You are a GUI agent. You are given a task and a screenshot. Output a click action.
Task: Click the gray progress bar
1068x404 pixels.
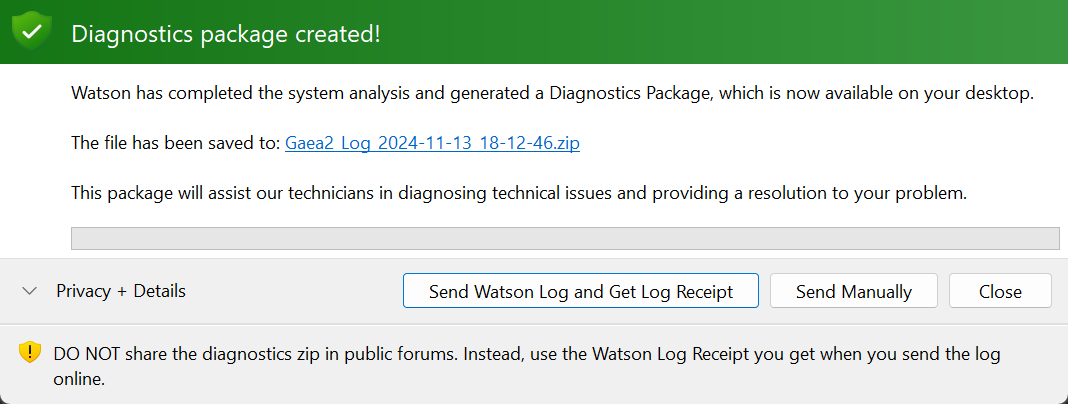pyautogui.click(x=565, y=238)
